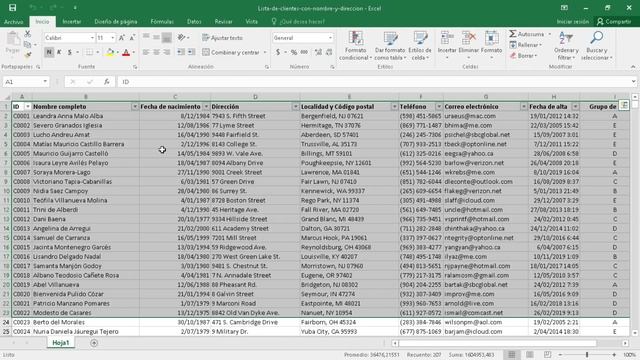Toggle Bold (N) formatting
640x360 pixels.
click(x=49, y=52)
